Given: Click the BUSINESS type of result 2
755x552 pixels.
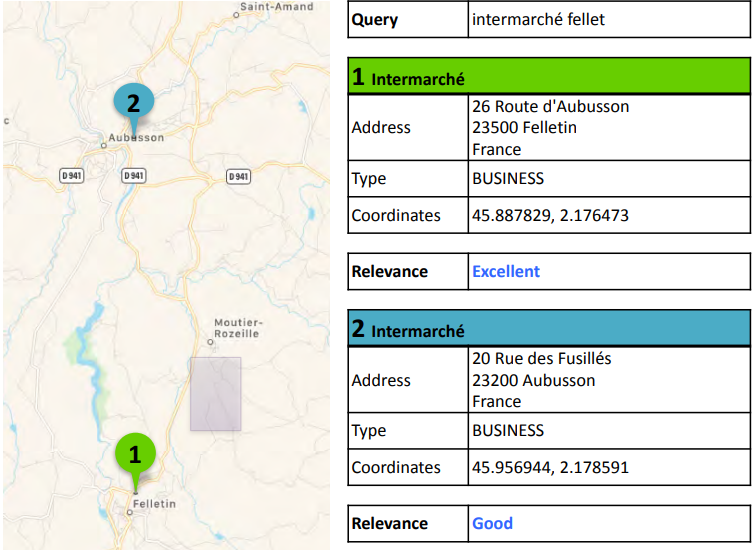Looking at the screenshot, I should [x=508, y=431].
